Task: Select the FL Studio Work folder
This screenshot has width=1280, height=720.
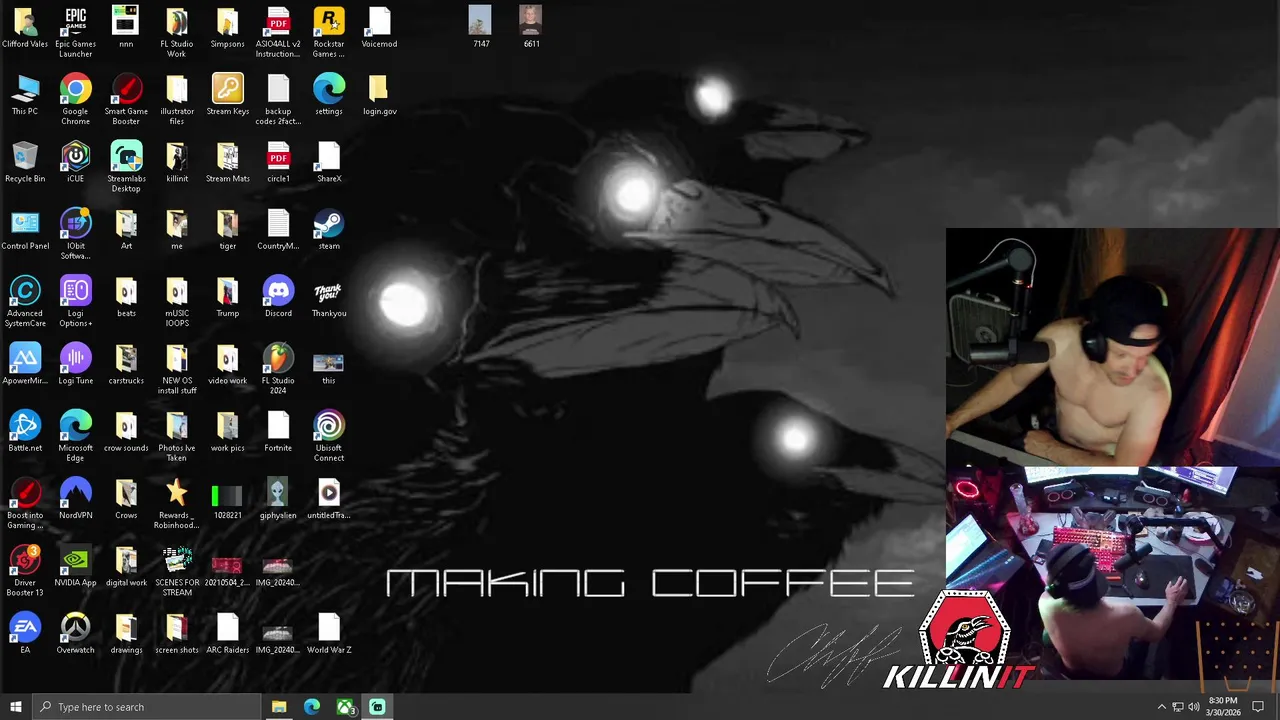Action: 177,30
